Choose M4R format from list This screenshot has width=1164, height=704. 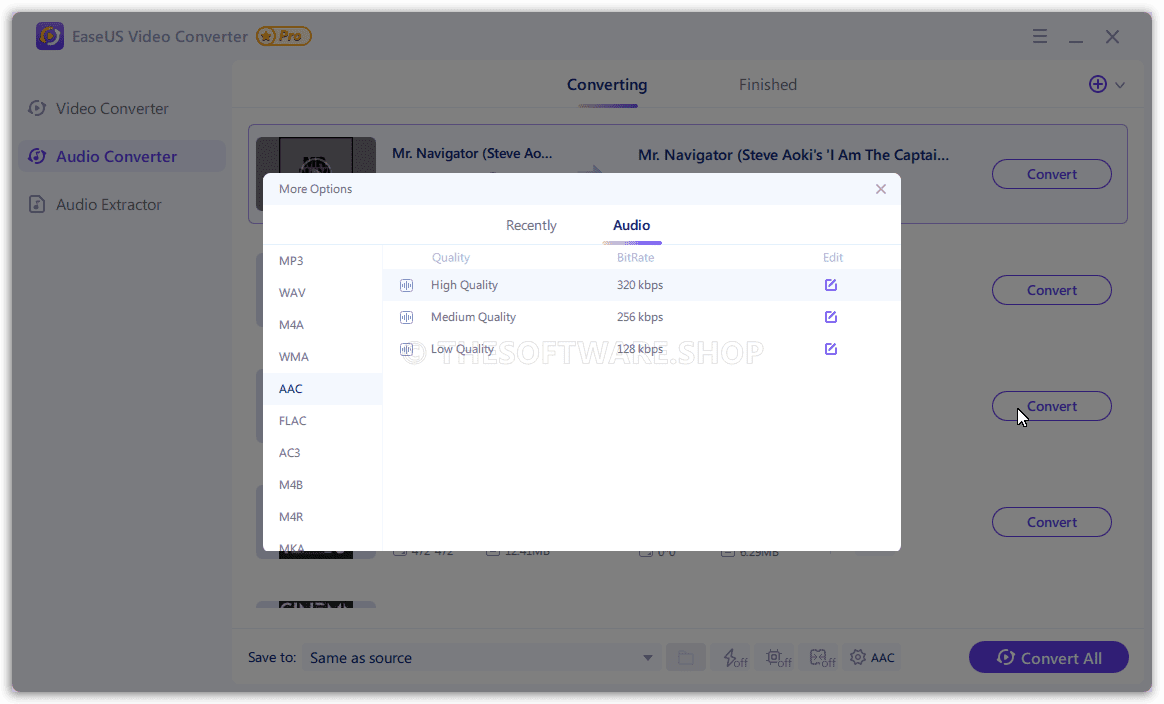pyautogui.click(x=323, y=516)
